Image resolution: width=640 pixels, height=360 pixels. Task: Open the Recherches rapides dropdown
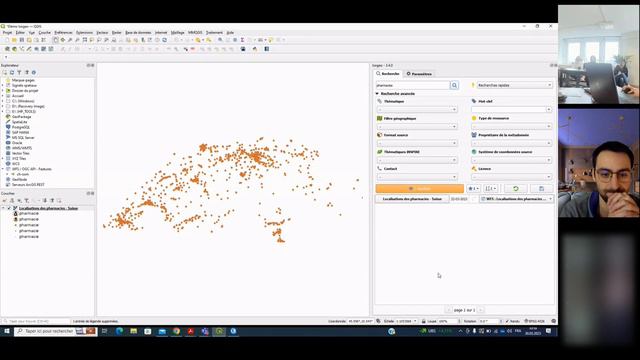[x=514, y=85]
